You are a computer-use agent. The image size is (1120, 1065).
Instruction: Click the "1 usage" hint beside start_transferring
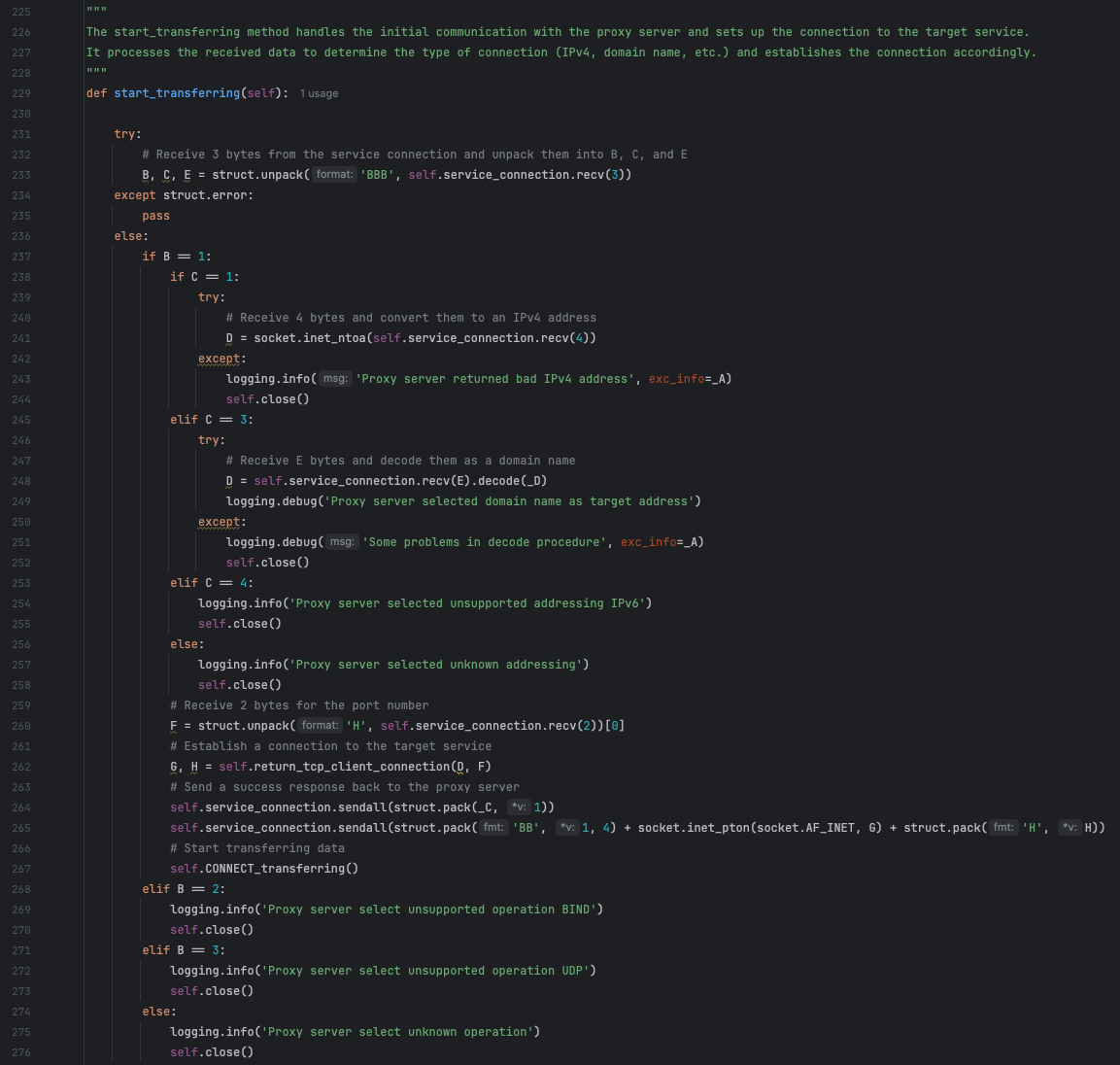tap(319, 93)
